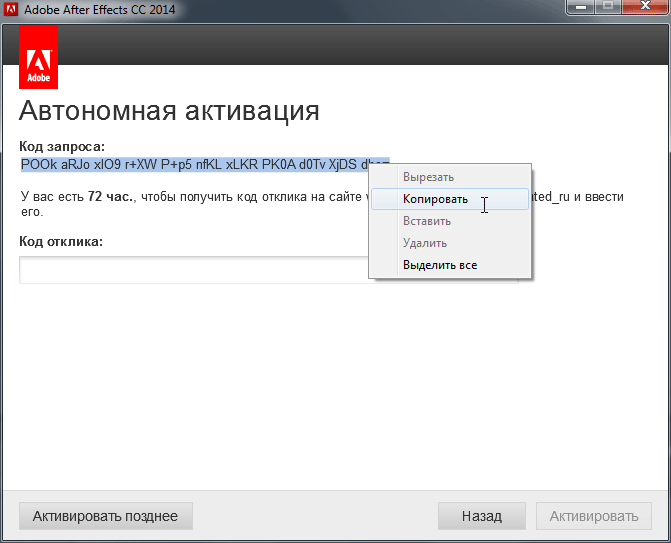Viewport: 671px width, 543px height.
Task: Click the After Effects title bar icon
Action: tap(11, 9)
